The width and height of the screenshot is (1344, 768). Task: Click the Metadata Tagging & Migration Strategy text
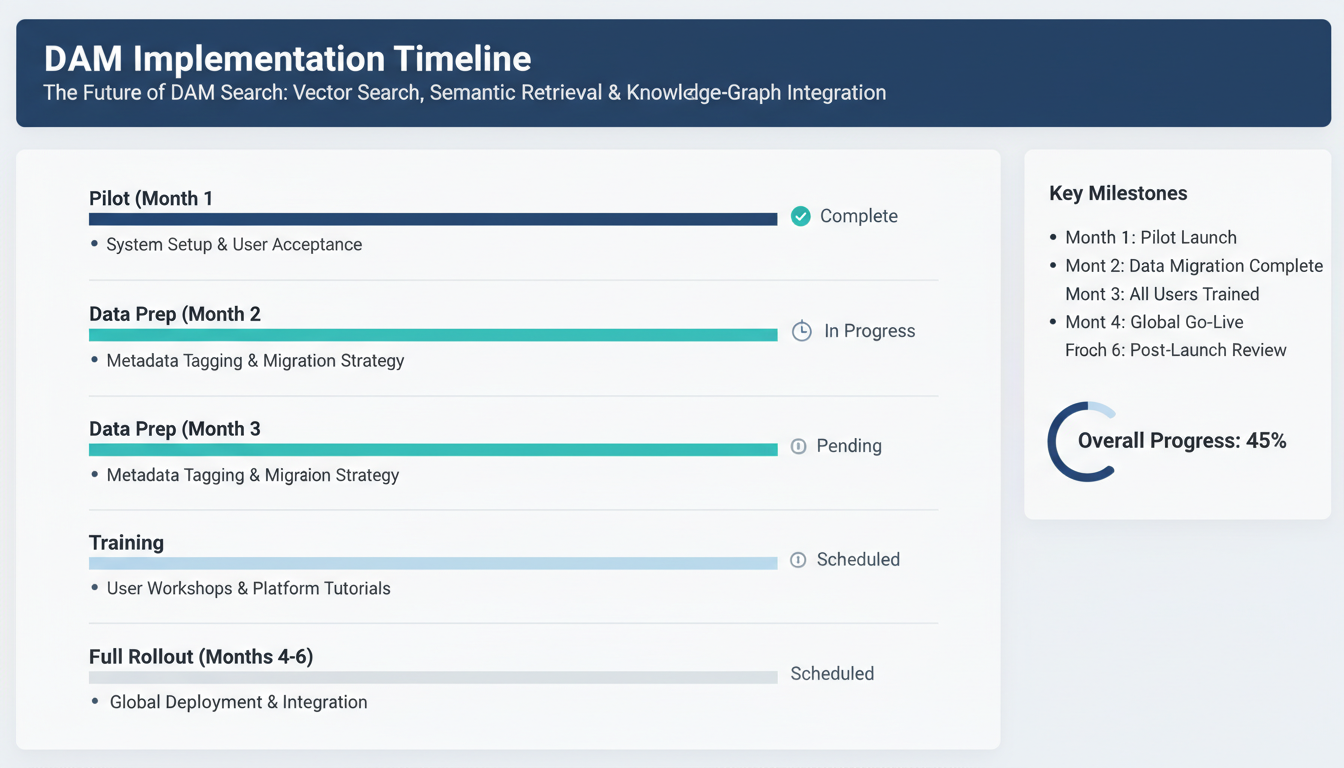[x=255, y=359]
